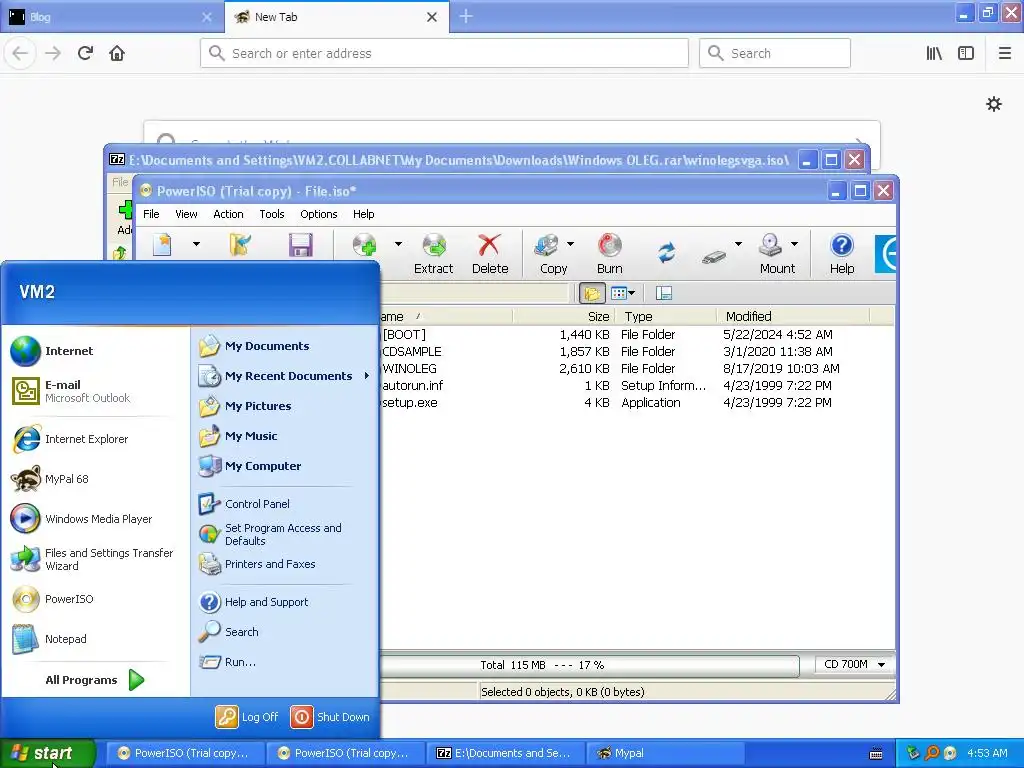Image resolution: width=1024 pixels, height=768 pixels.
Task: Launch Internet Explorer from Start menu
Action: point(96,439)
